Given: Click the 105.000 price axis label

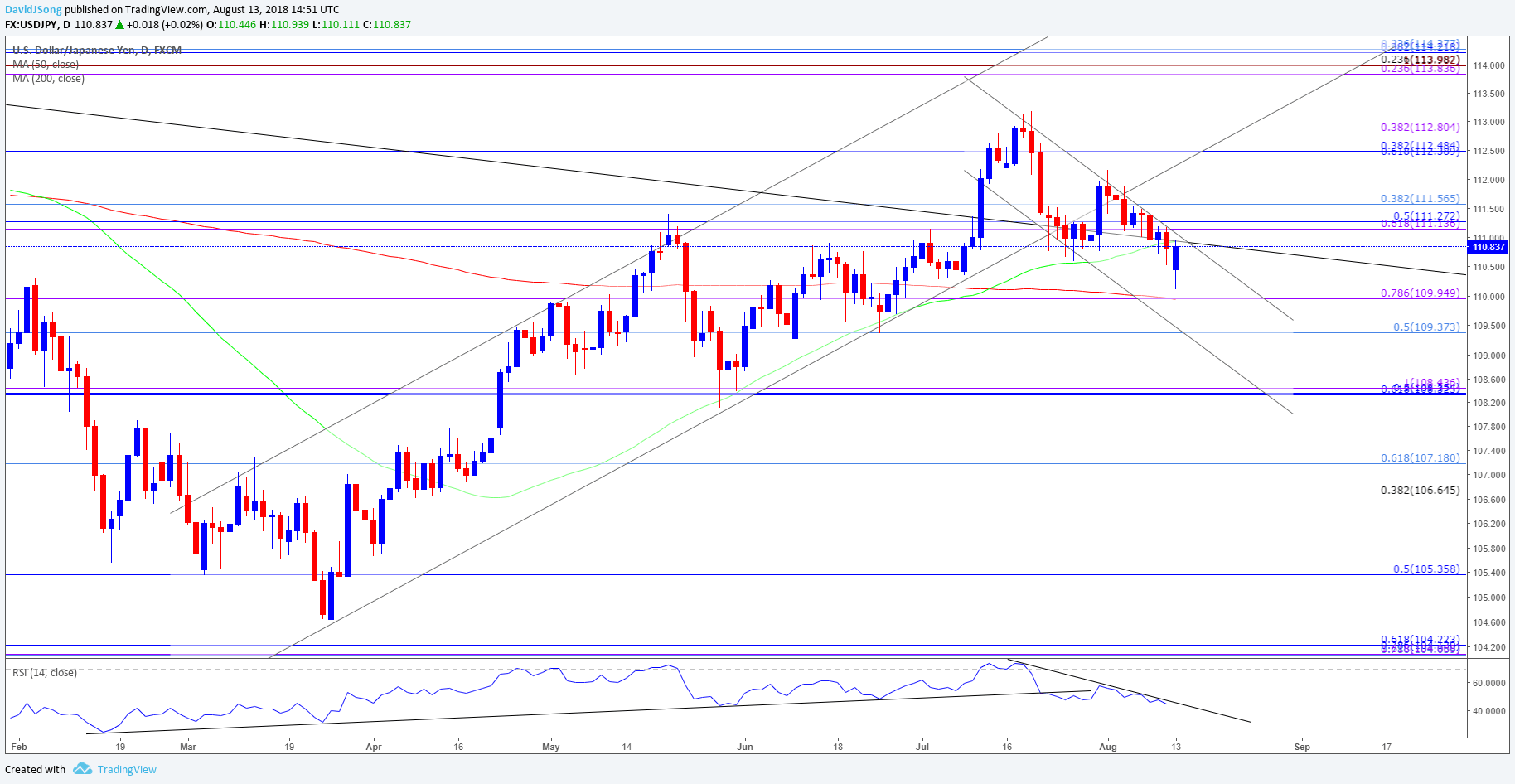Looking at the screenshot, I should 1488,598.
